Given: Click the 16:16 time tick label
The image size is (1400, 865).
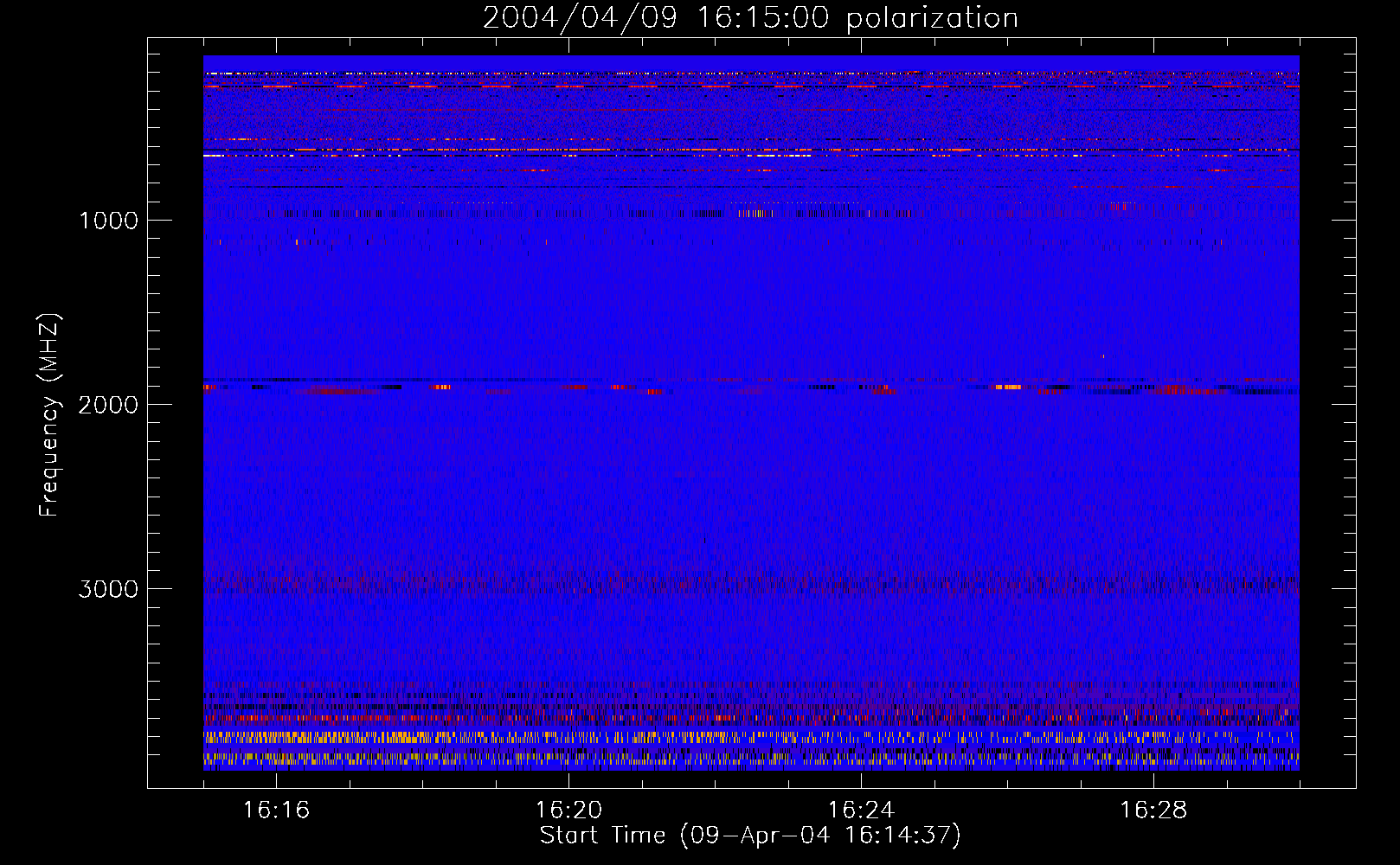Looking at the screenshot, I should [x=276, y=811].
